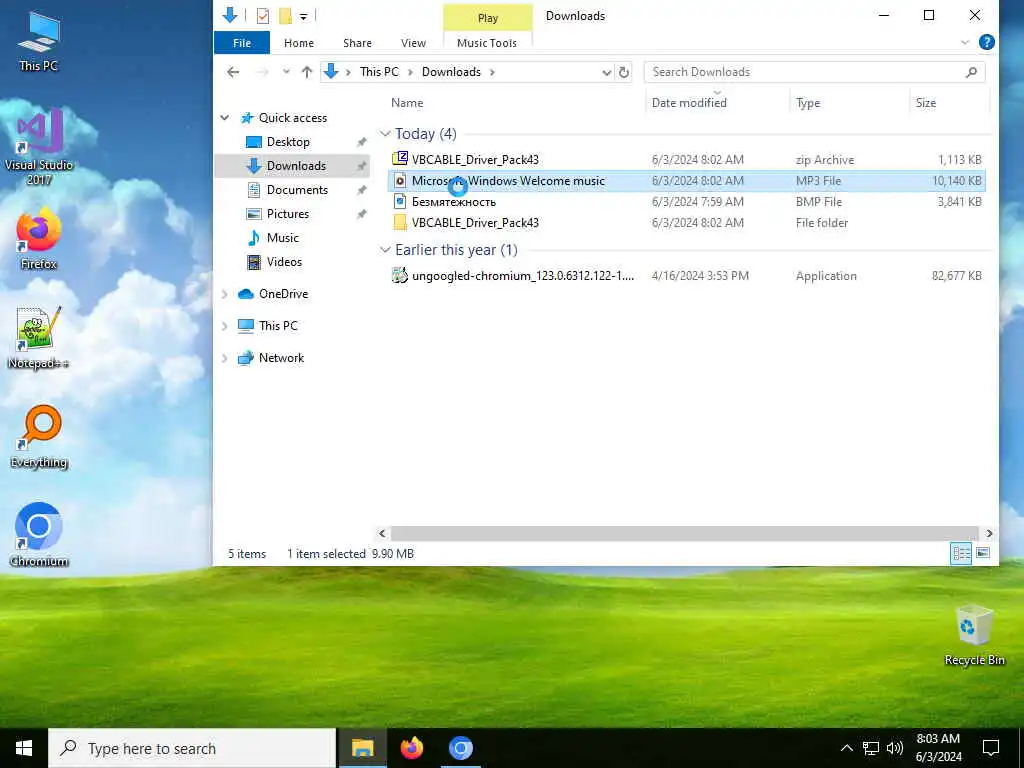Click the Play contextual tab
The image size is (1024, 768).
(x=488, y=18)
